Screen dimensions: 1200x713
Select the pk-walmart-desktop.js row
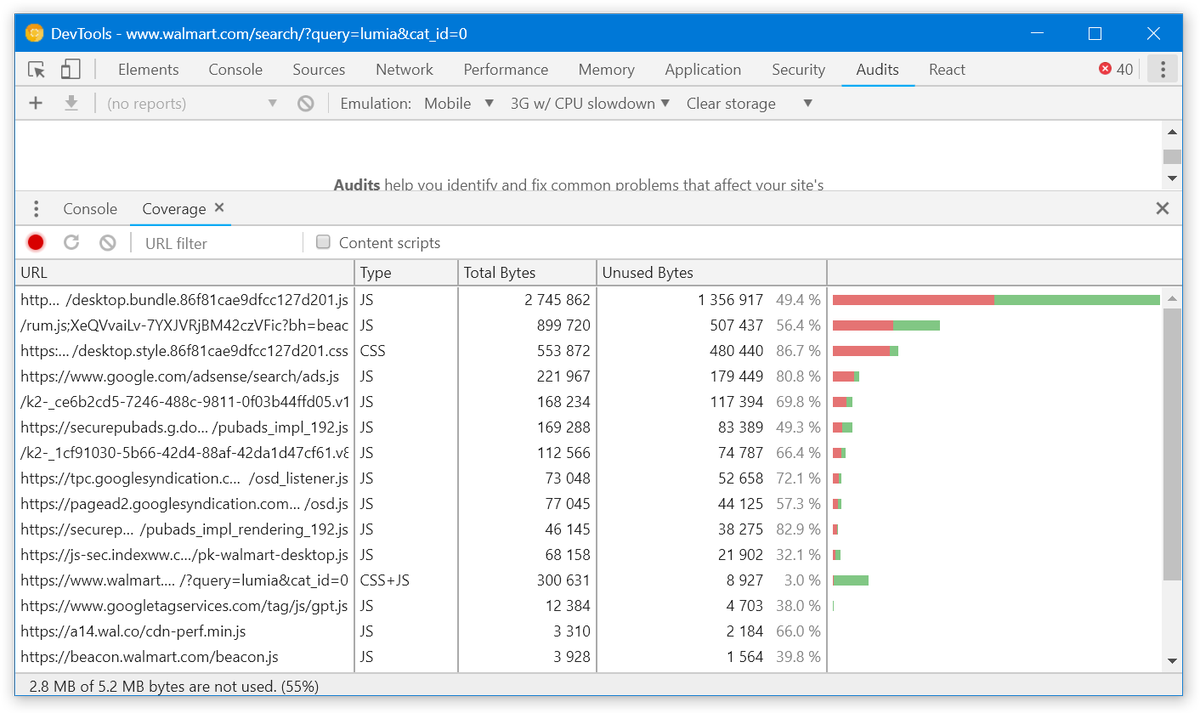pyautogui.click(x=590, y=555)
